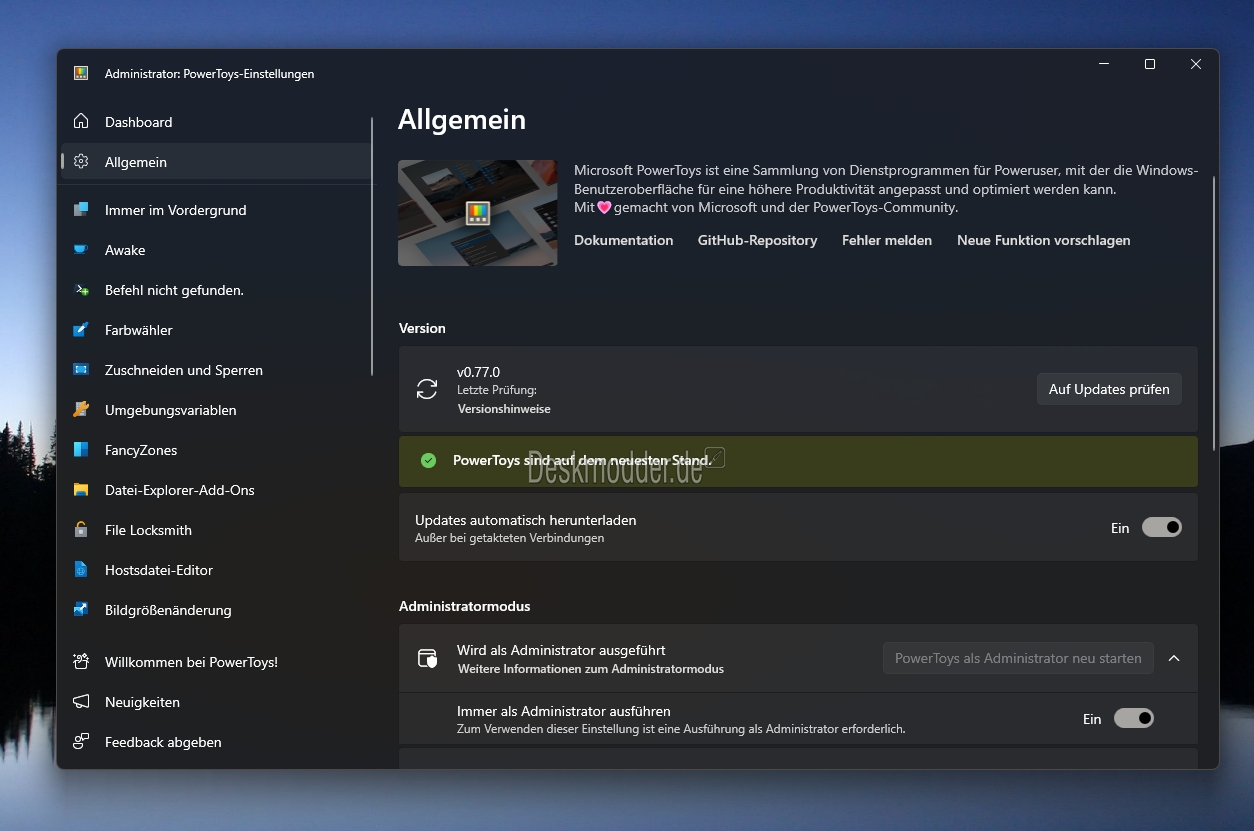Click the v0.77.0 version text
1254x831 pixels.
click(478, 372)
